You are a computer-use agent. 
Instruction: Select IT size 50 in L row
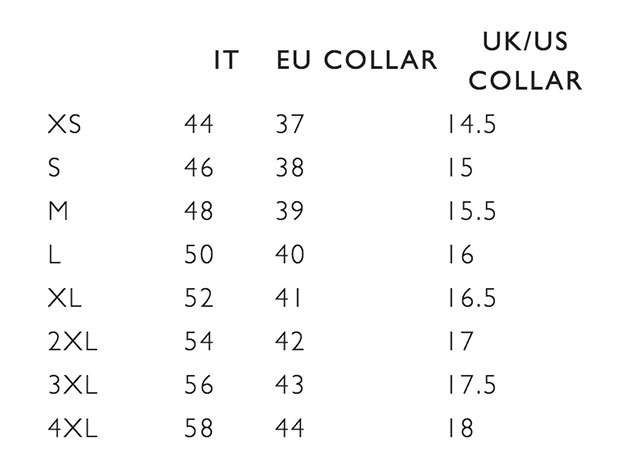click(x=198, y=255)
